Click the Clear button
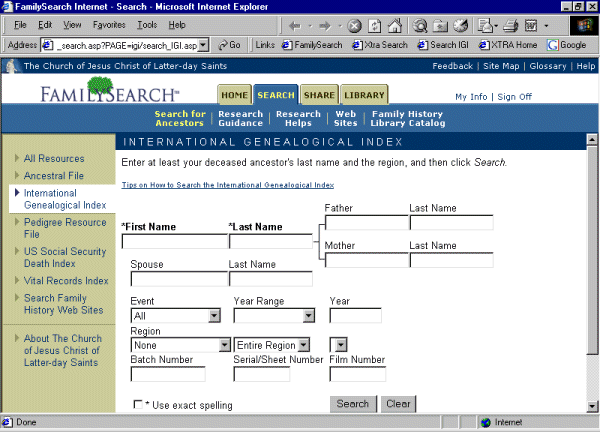Image resolution: width=600 pixels, height=432 pixels. pyautogui.click(x=398, y=404)
